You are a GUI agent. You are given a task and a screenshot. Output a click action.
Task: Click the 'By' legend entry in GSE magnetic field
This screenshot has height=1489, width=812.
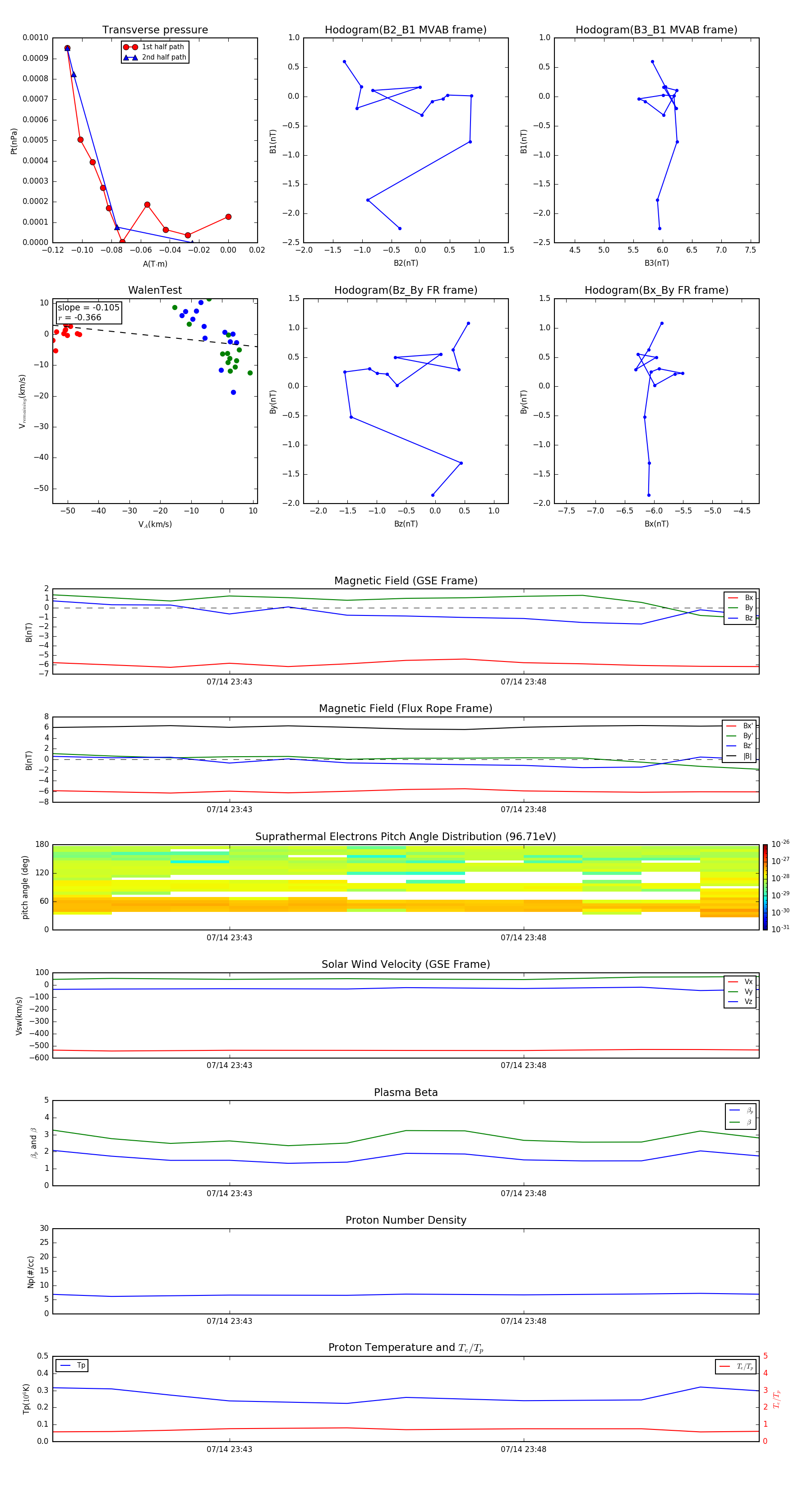coord(740,608)
